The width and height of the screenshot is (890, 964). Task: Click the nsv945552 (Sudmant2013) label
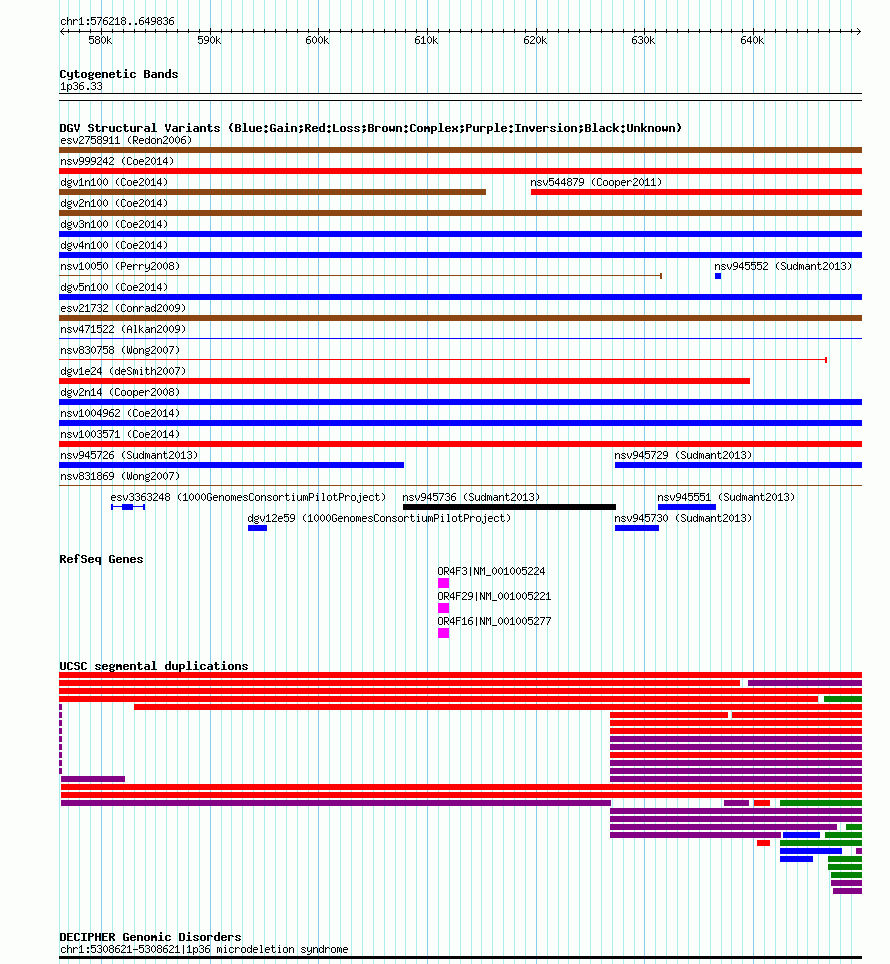coord(783,266)
